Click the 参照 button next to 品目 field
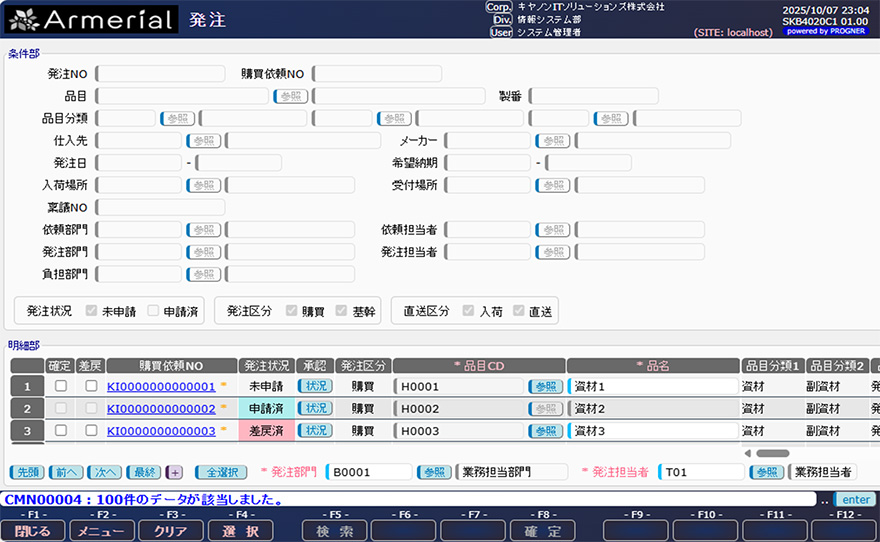This screenshot has width=880, height=542. [x=291, y=96]
